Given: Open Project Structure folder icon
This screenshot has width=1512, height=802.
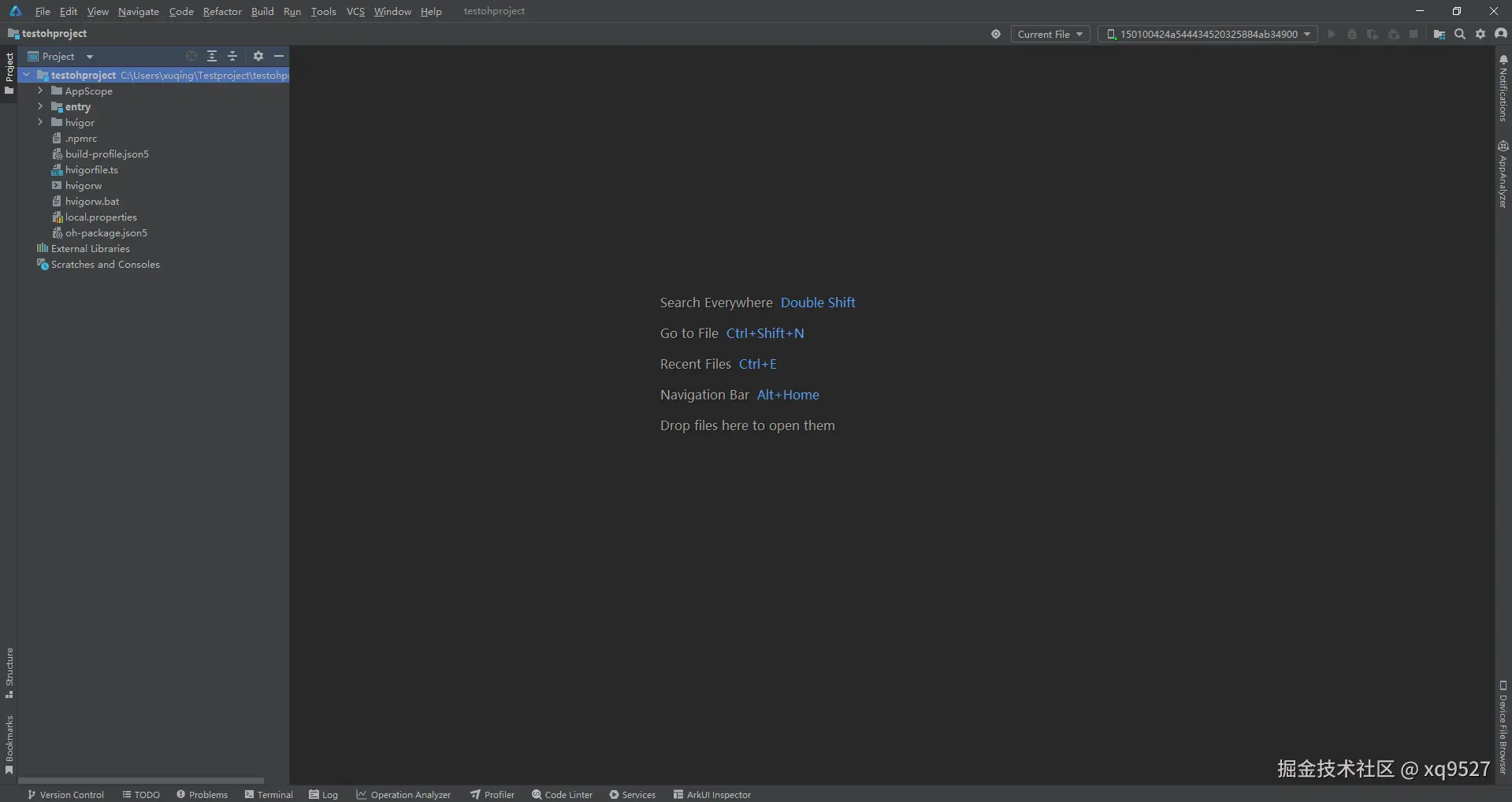Looking at the screenshot, I should tap(1440, 34).
